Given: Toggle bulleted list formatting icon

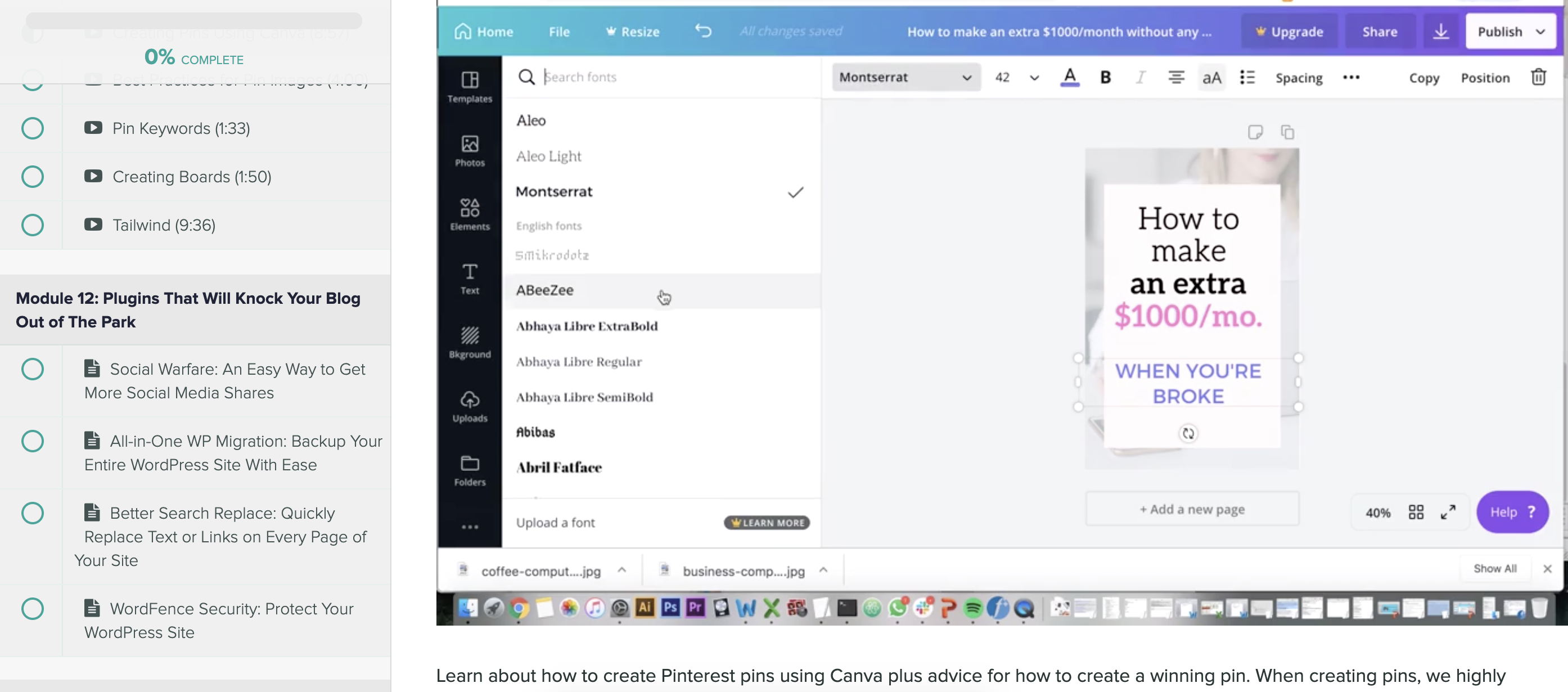Looking at the screenshot, I should pos(1247,78).
